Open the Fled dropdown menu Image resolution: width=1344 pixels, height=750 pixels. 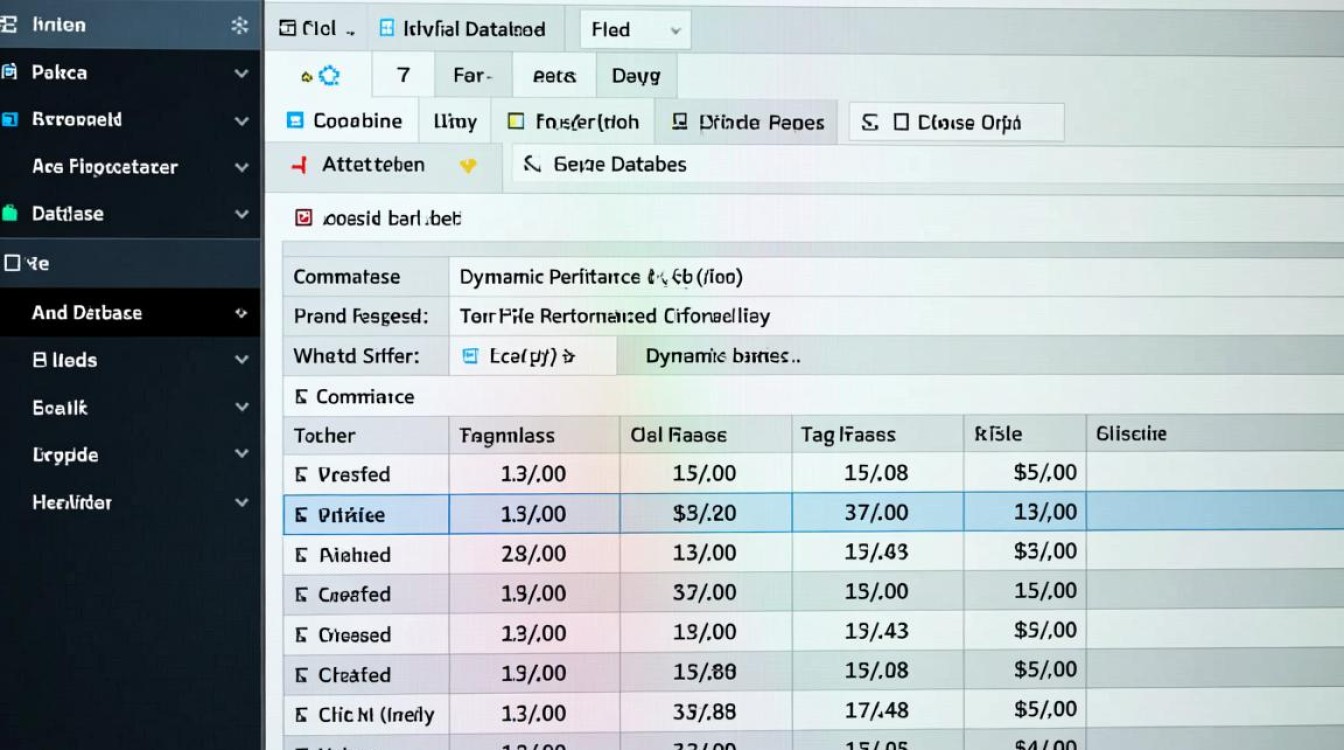click(x=634, y=29)
